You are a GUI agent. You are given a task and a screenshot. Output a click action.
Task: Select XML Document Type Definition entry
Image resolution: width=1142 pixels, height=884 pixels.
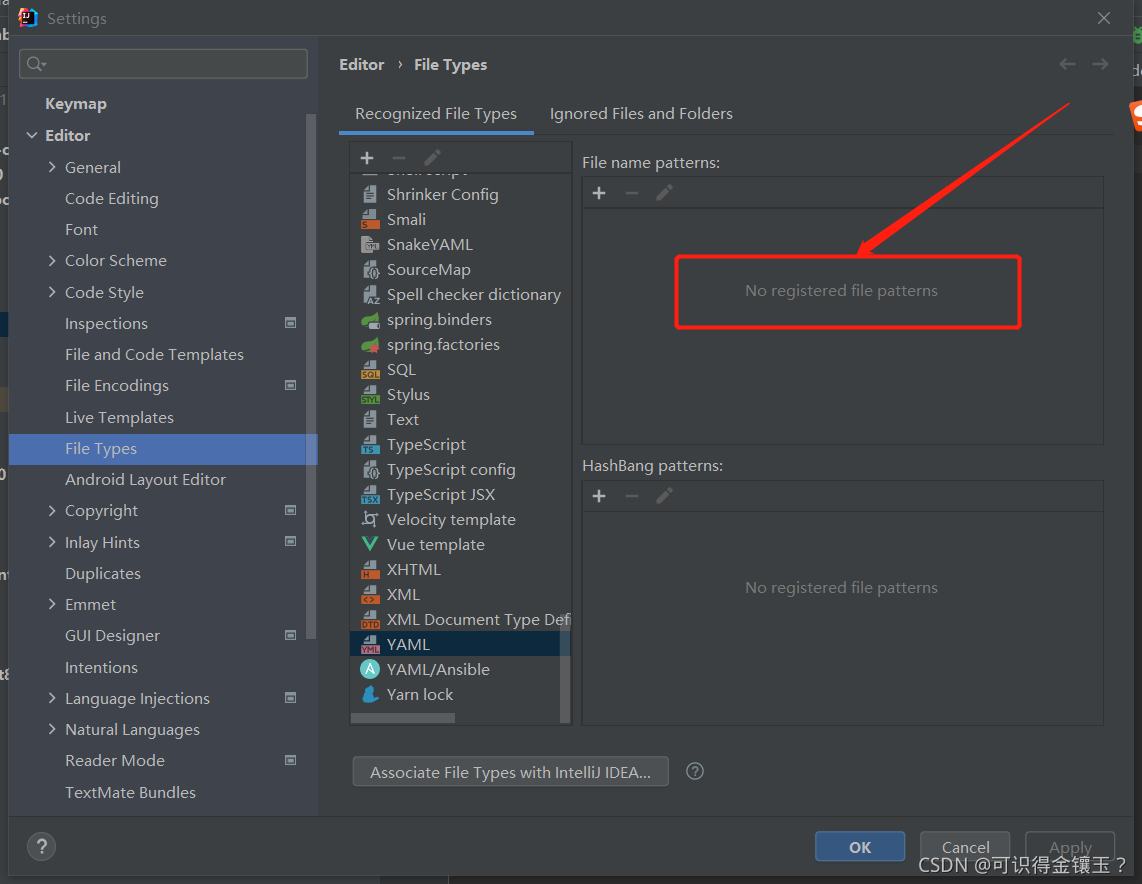coord(460,619)
